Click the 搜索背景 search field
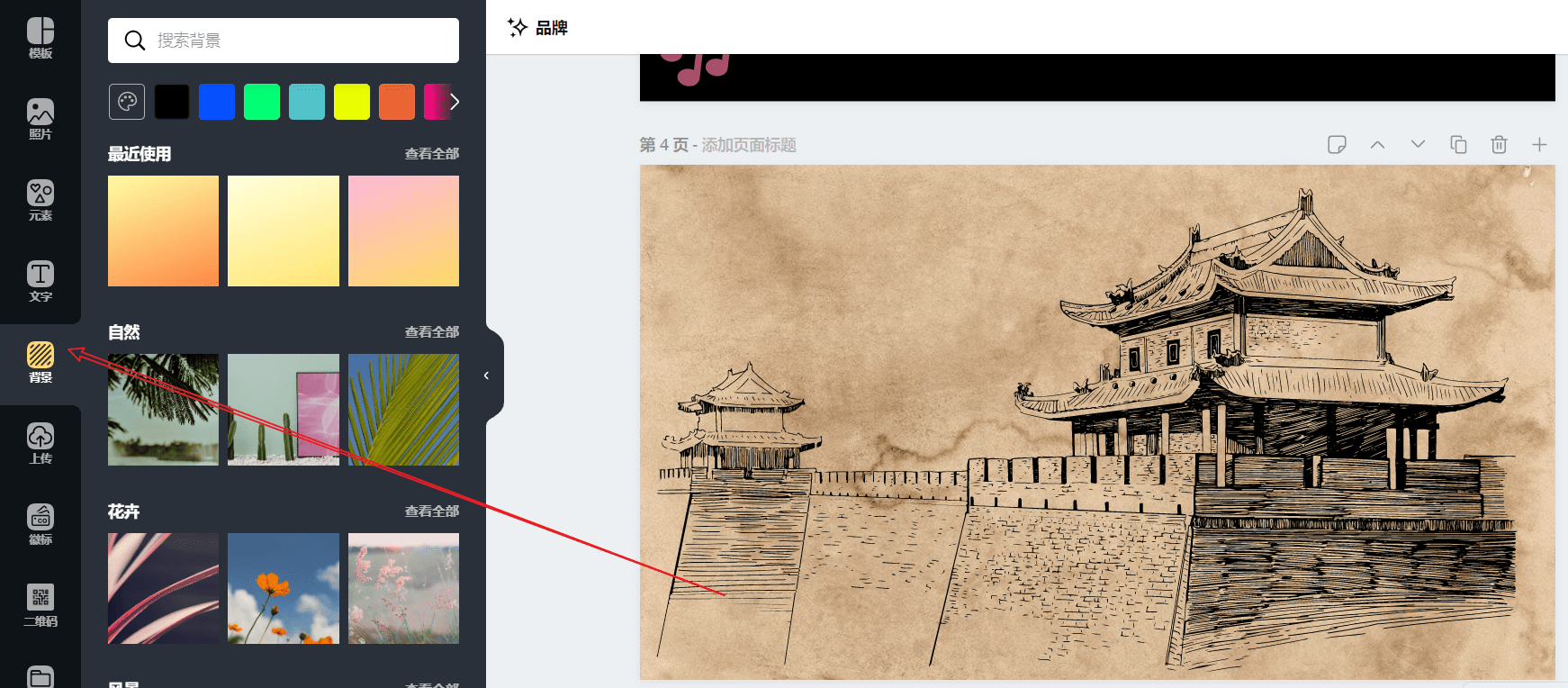Viewport: 1568px width, 688px height. 284,41
